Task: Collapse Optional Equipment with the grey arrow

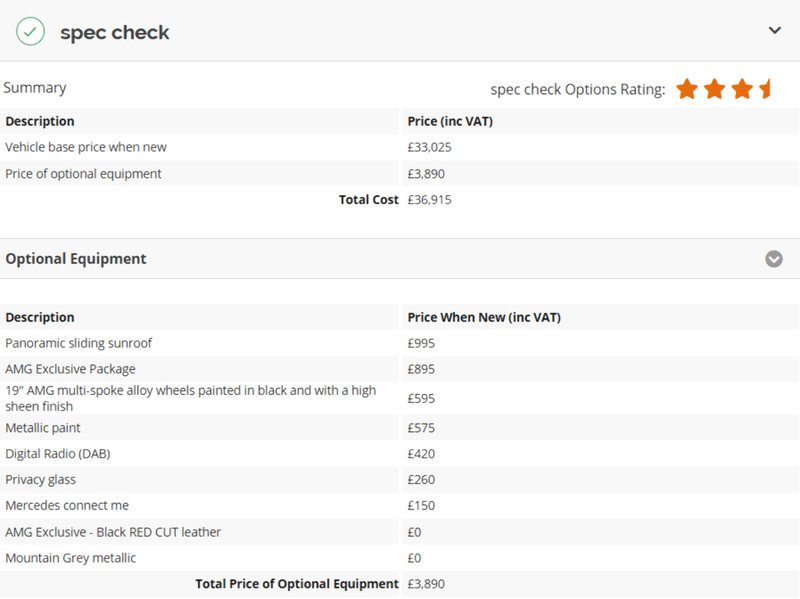Action: pyautogui.click(x=773, y=259)
